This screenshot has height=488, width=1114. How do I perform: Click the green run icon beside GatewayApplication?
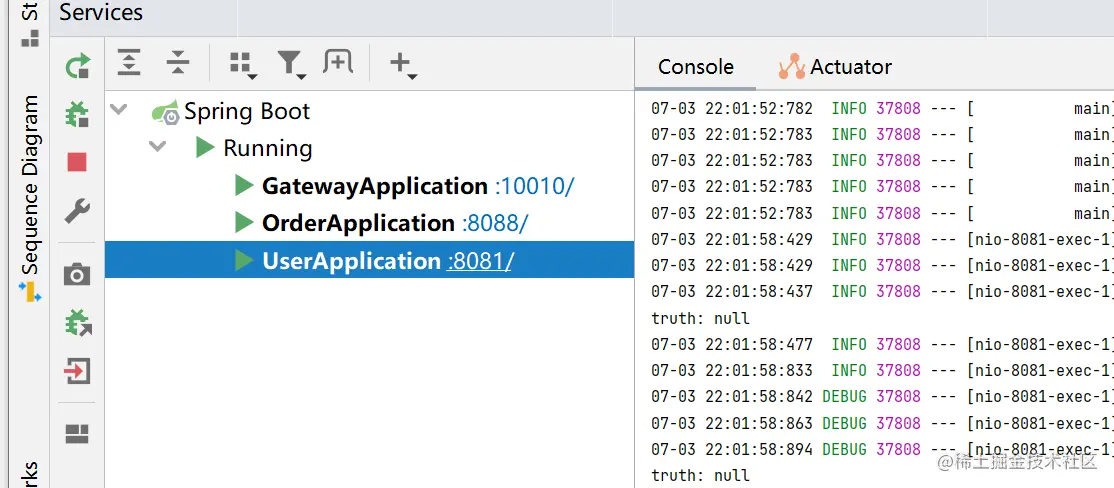tap(244, 185)
